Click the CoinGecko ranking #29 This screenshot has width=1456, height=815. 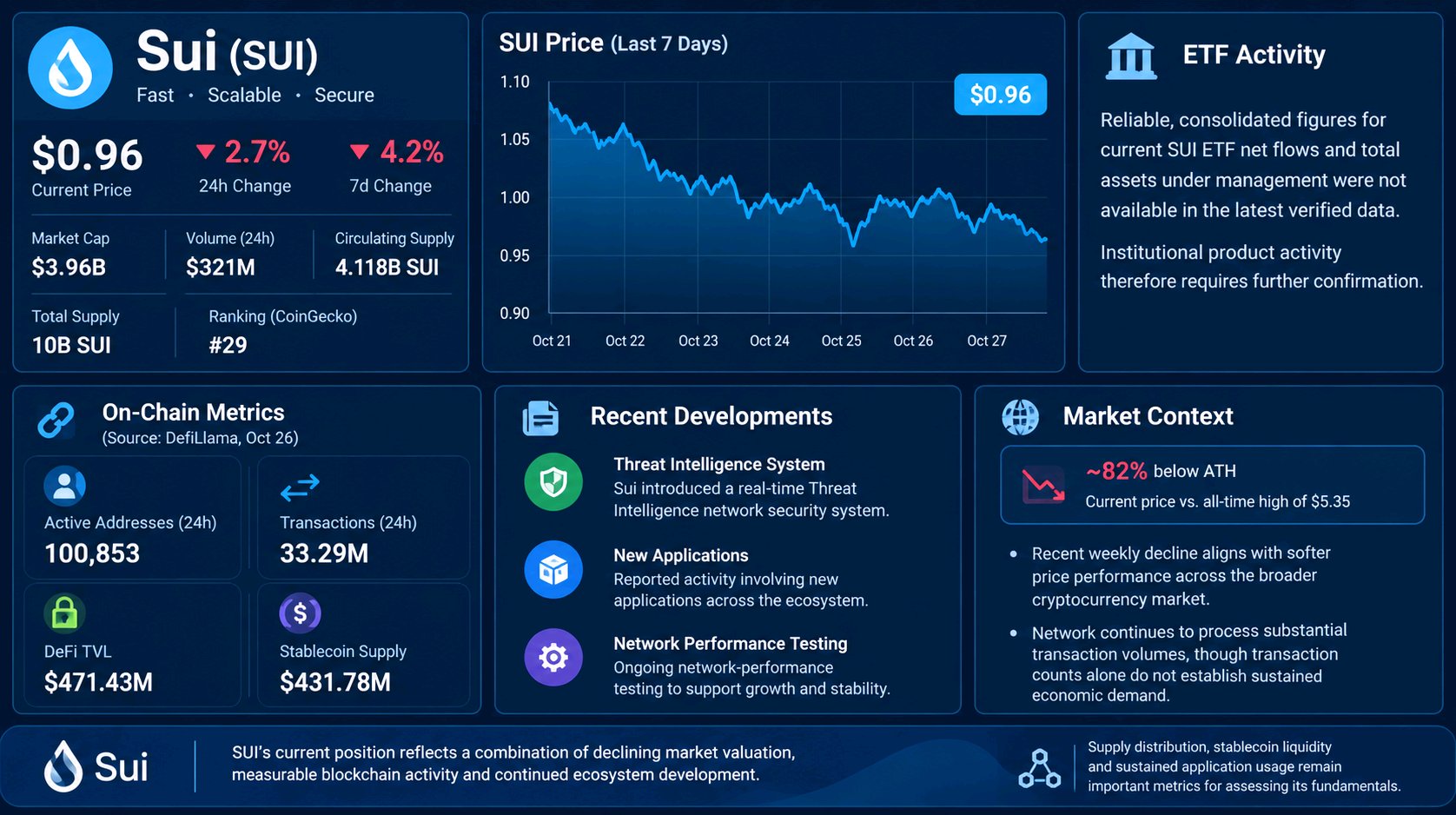pos(228,346)
